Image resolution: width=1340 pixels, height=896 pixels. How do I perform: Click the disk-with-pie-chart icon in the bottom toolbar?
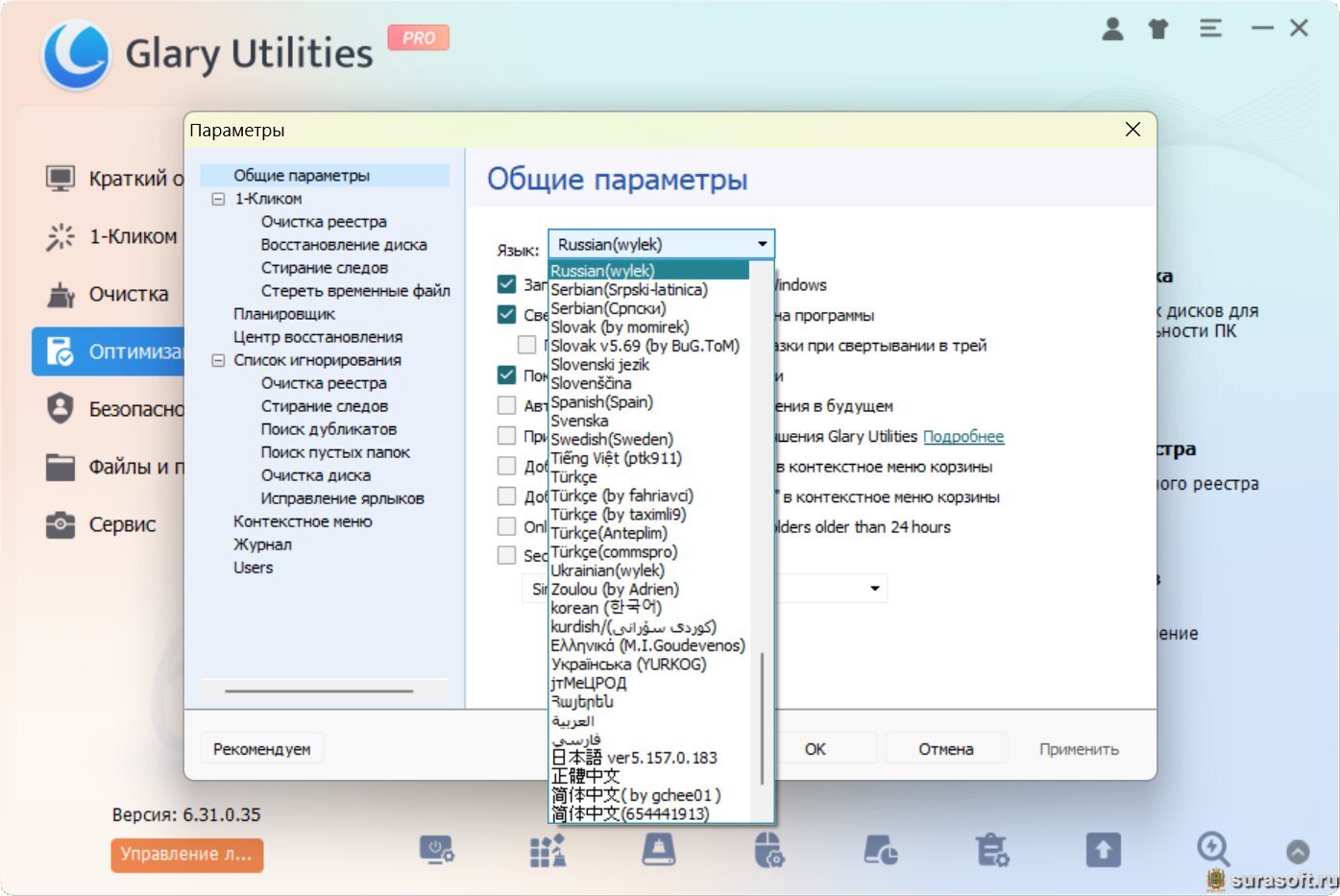tap(881, 850)
